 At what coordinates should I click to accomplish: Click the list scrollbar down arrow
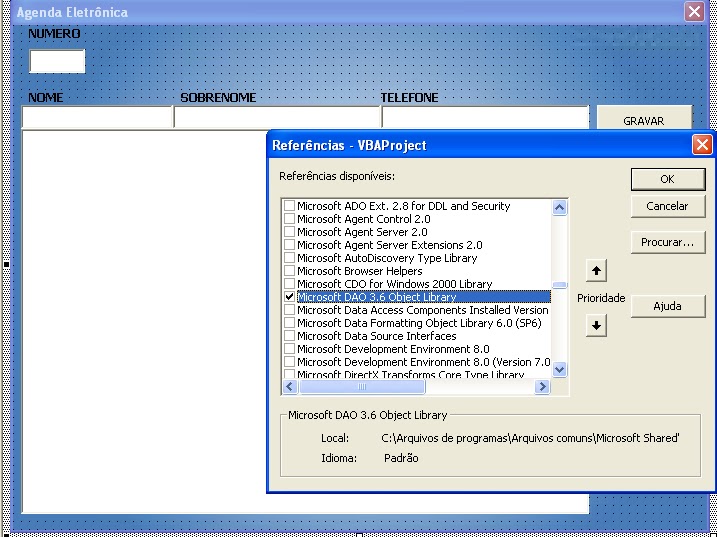560,369
